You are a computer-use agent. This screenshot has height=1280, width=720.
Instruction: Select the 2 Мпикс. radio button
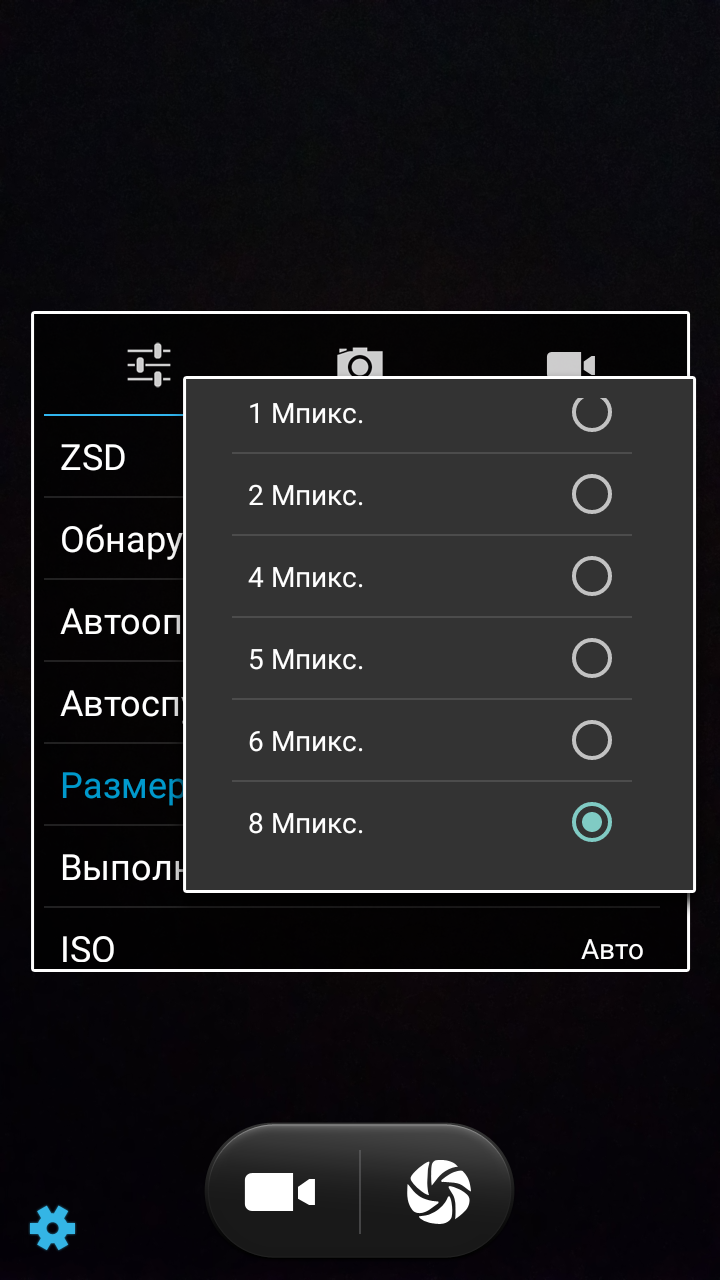[591, 494]
